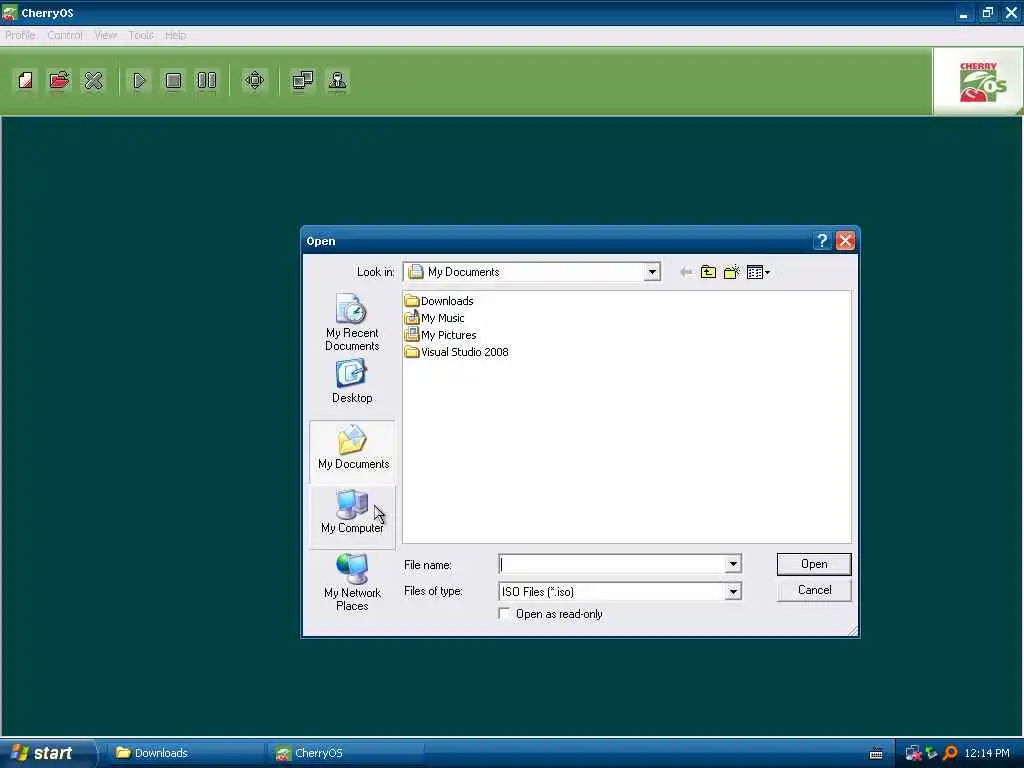Create a new folder with the toolbar icon
Screen dimensions: 1024x768
(731, 272)
